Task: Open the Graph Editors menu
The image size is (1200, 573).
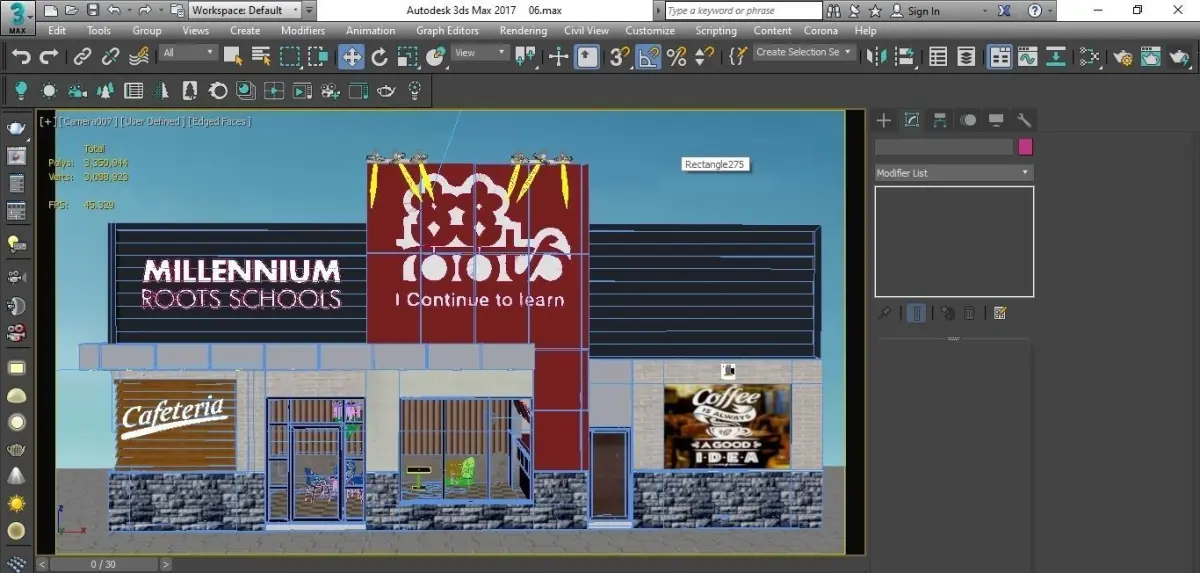Action: (448, 31)
